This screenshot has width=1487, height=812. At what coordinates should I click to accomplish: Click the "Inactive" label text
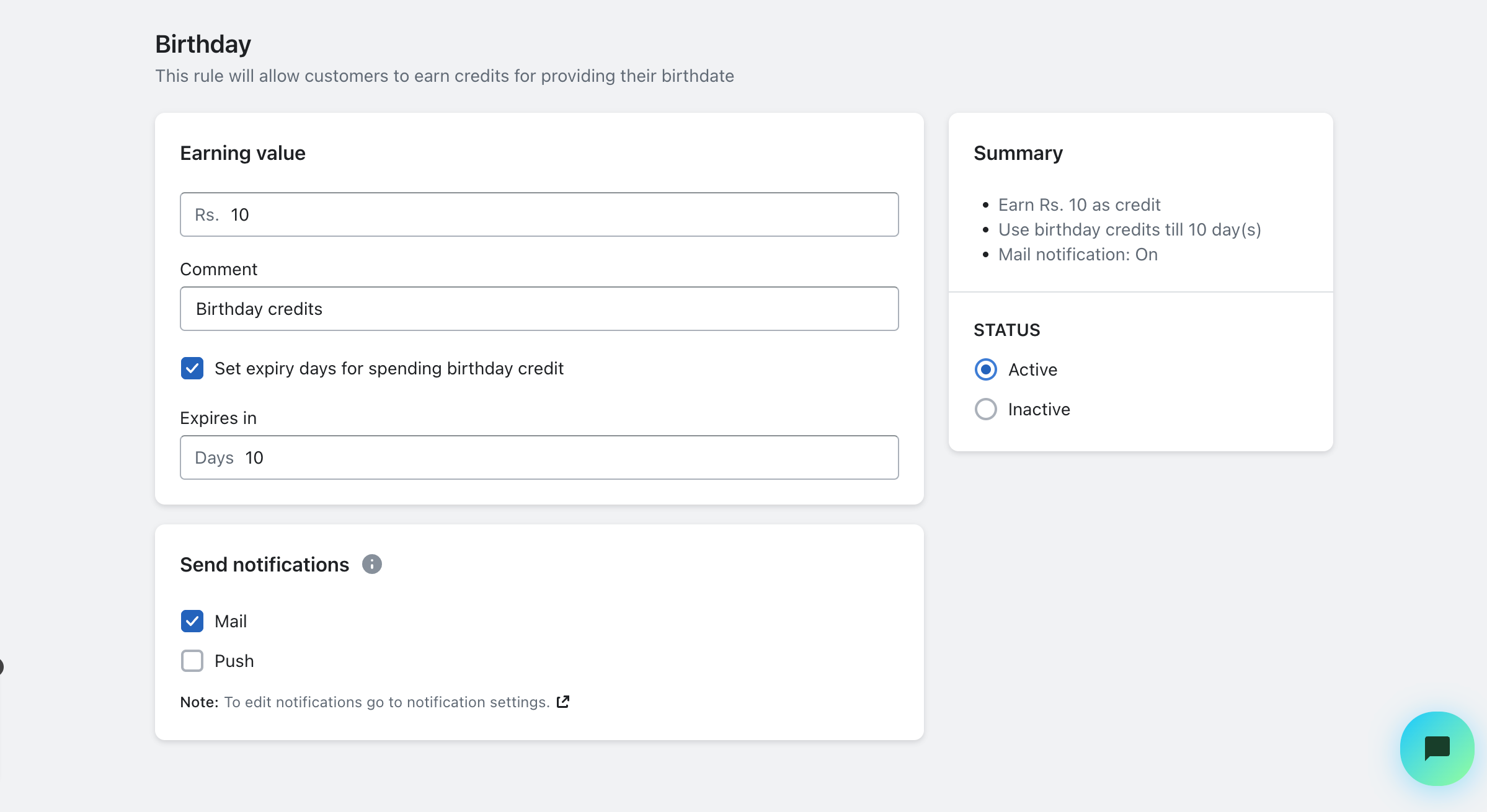pos(1039,409)
